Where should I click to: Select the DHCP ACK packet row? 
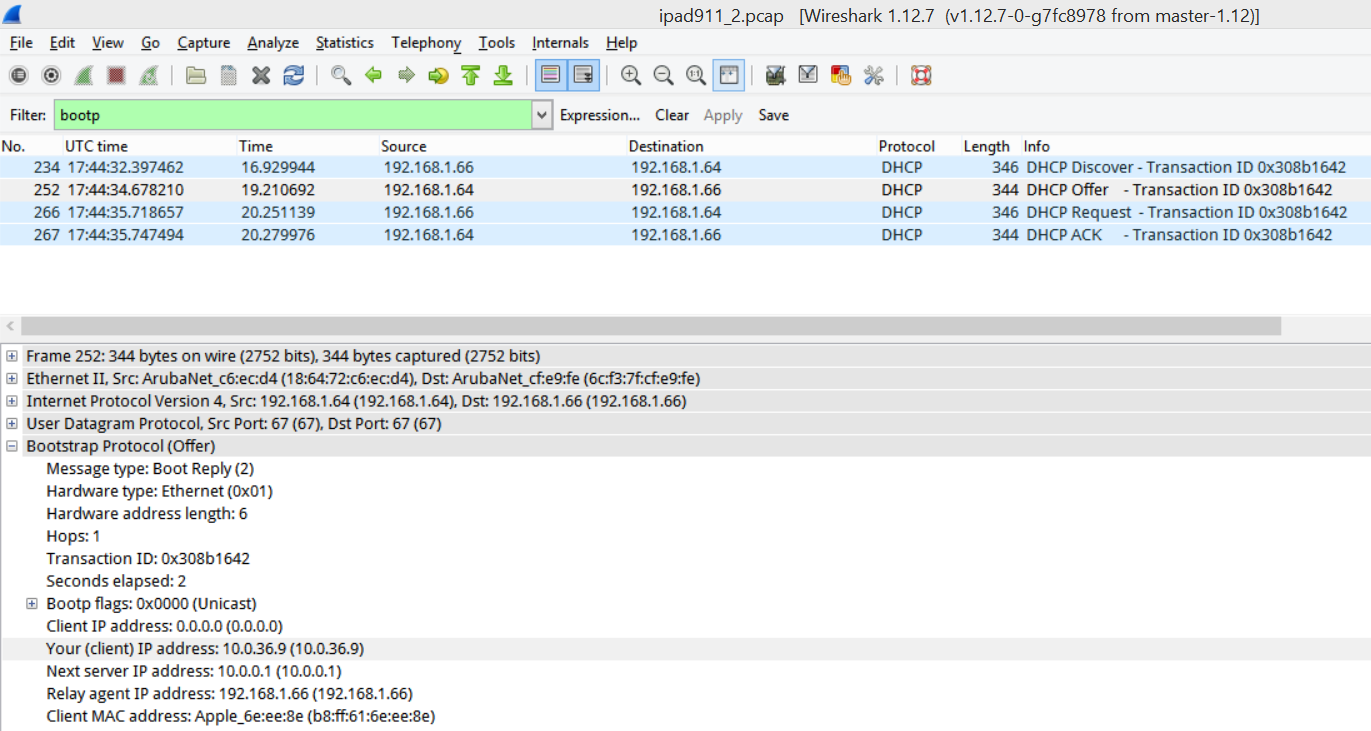coord(685,235)
